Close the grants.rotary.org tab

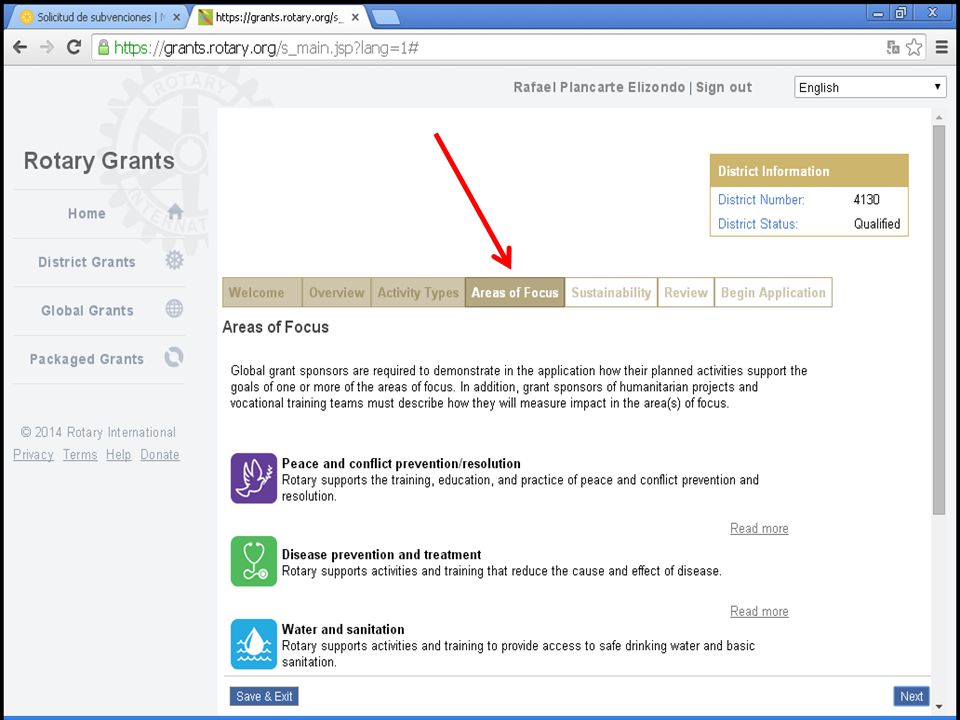[x=355, y=17]
